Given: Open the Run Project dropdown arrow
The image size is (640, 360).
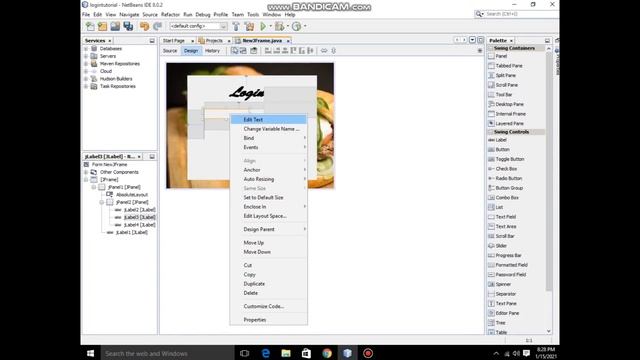Looking at the screenshot, I should pos(271,27).
